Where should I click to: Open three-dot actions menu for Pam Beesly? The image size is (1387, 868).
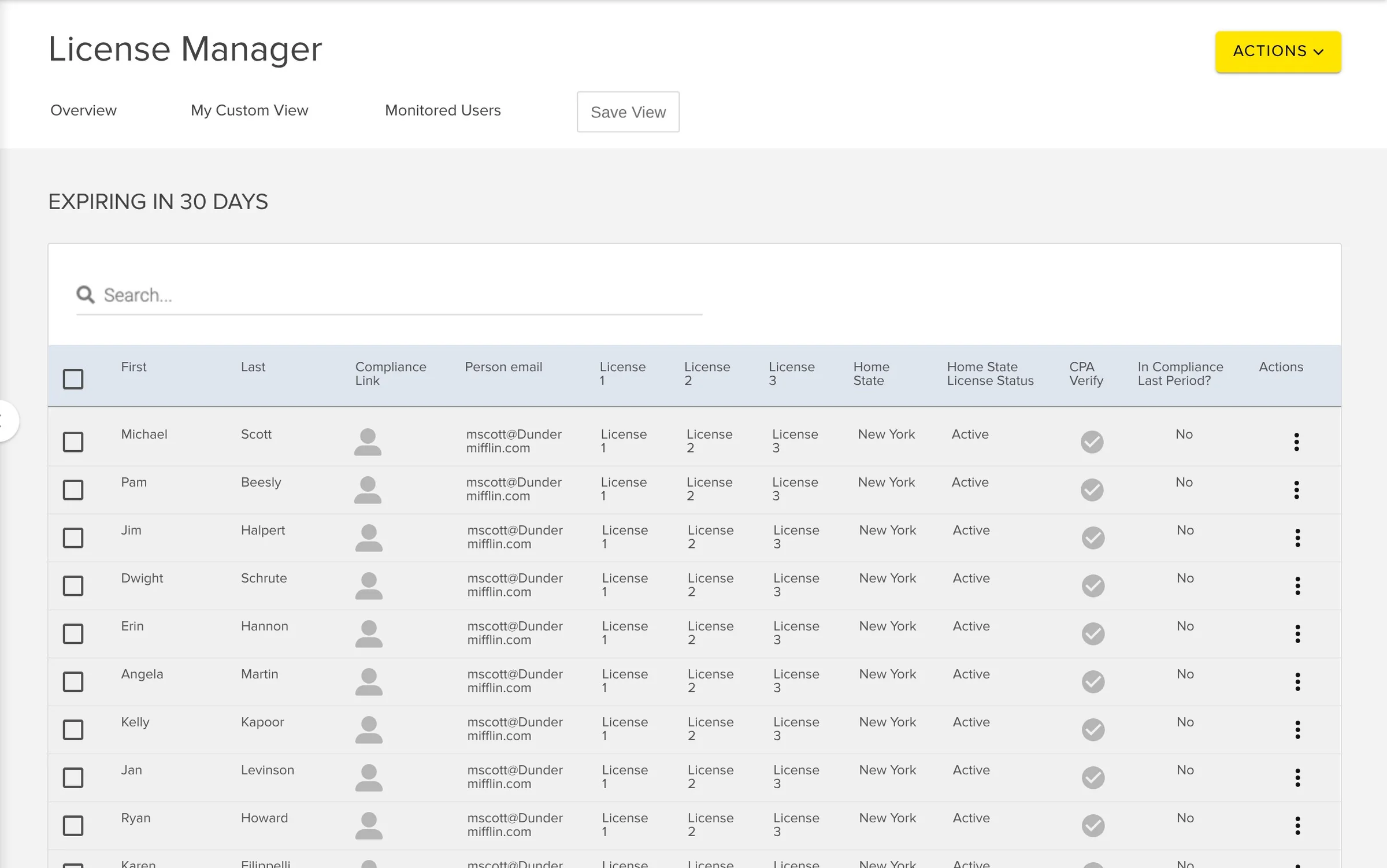pos(1297,490)
